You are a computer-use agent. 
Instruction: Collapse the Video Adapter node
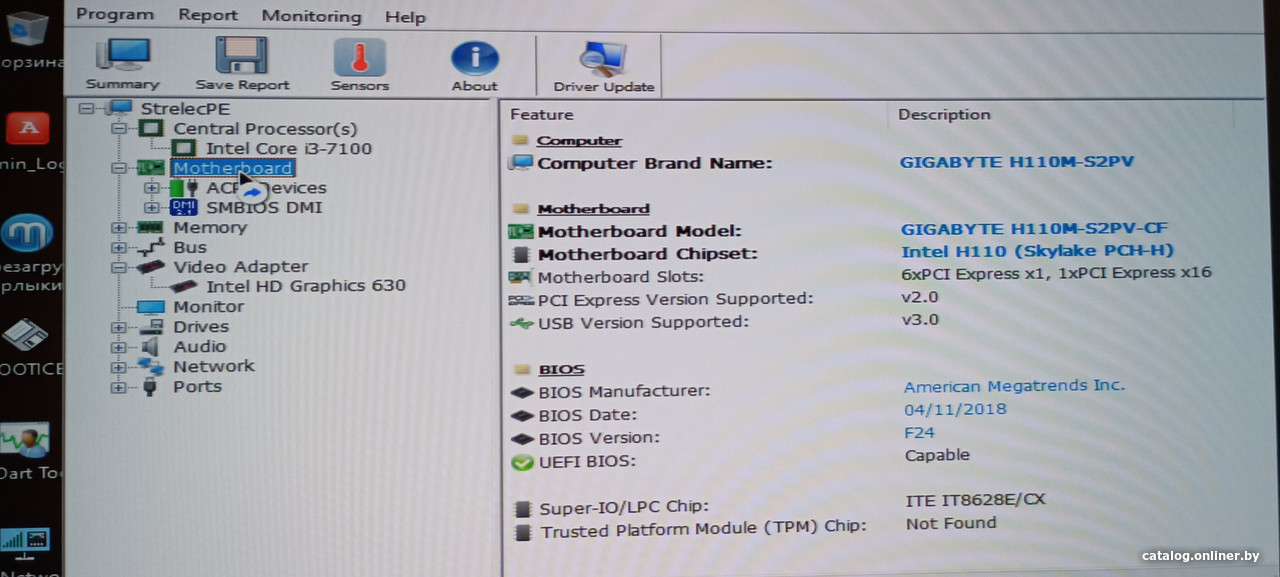(x=119, y=267)
